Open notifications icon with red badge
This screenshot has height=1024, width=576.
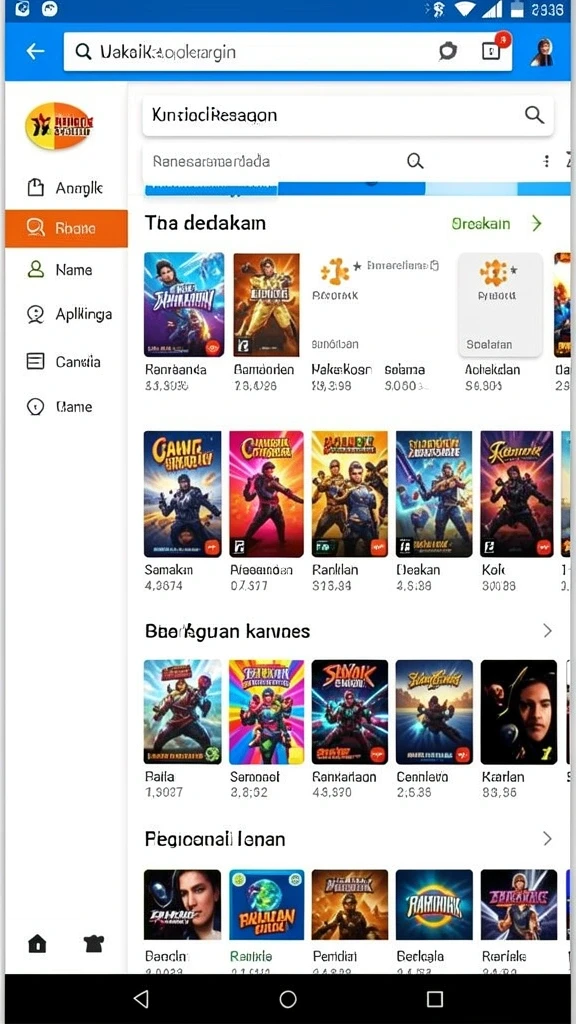tap(493, 49)
